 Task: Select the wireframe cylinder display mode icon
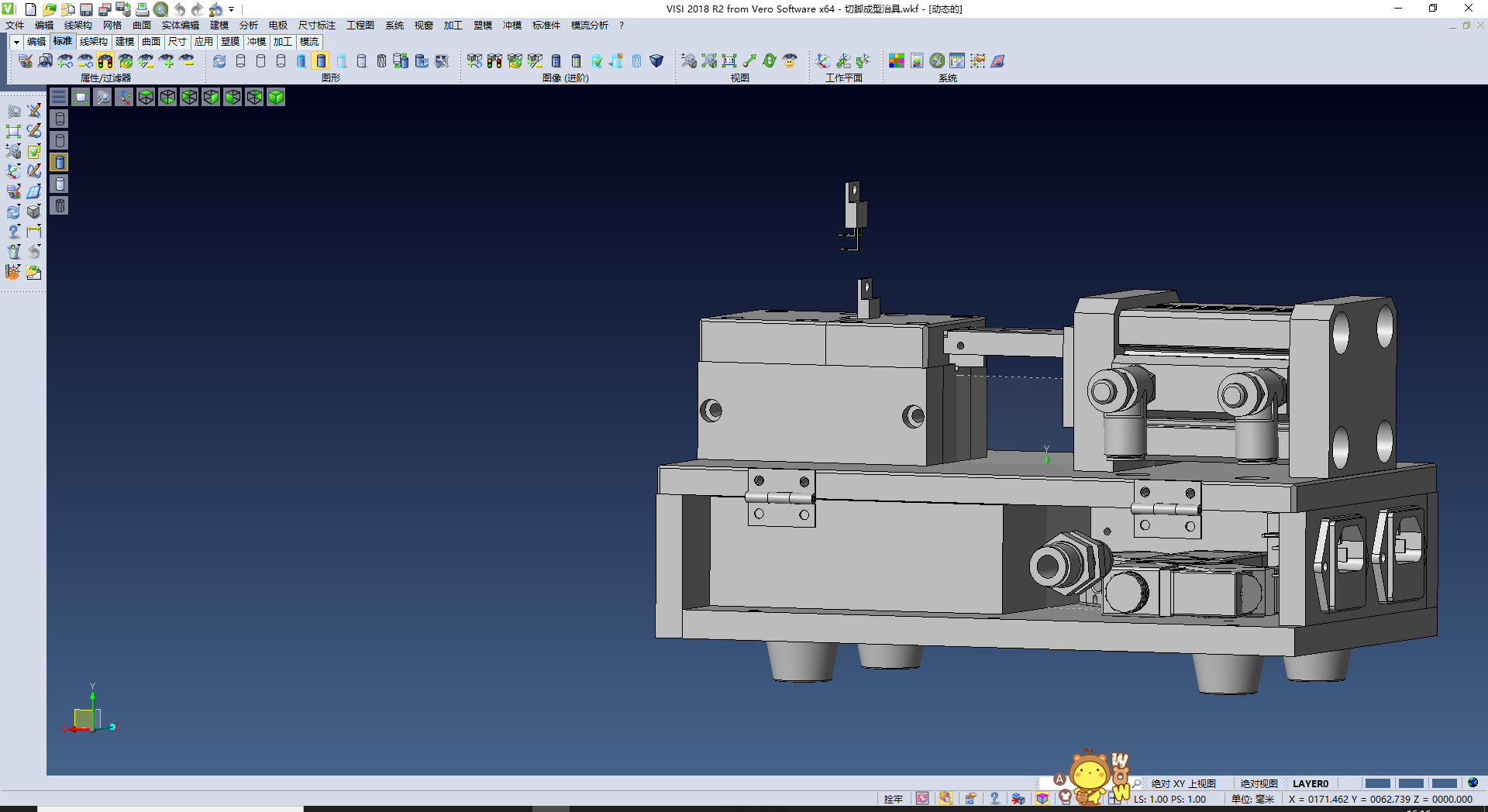click(x=240, y=61)
